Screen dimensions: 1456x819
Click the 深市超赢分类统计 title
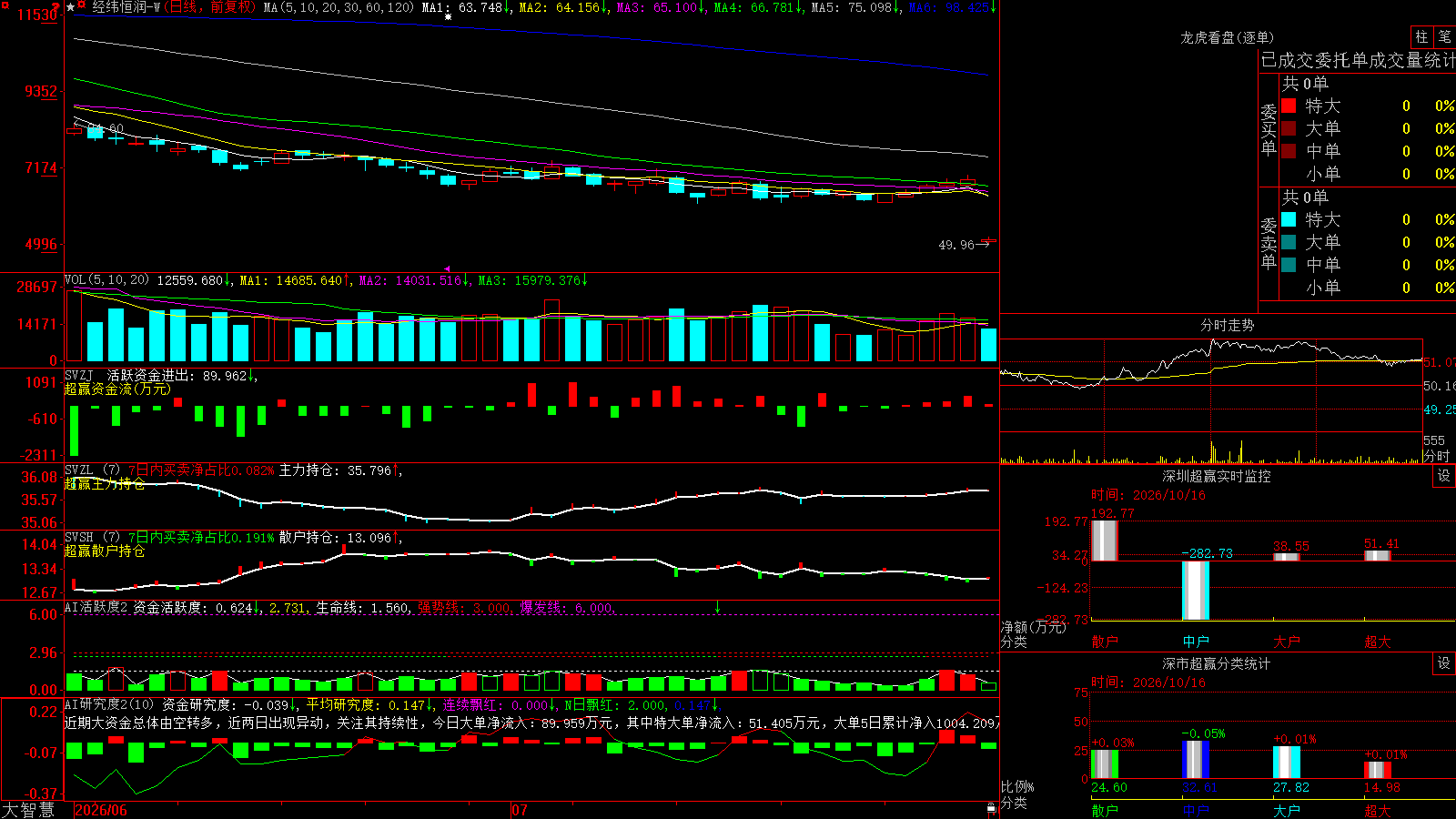coord(1217,663)
